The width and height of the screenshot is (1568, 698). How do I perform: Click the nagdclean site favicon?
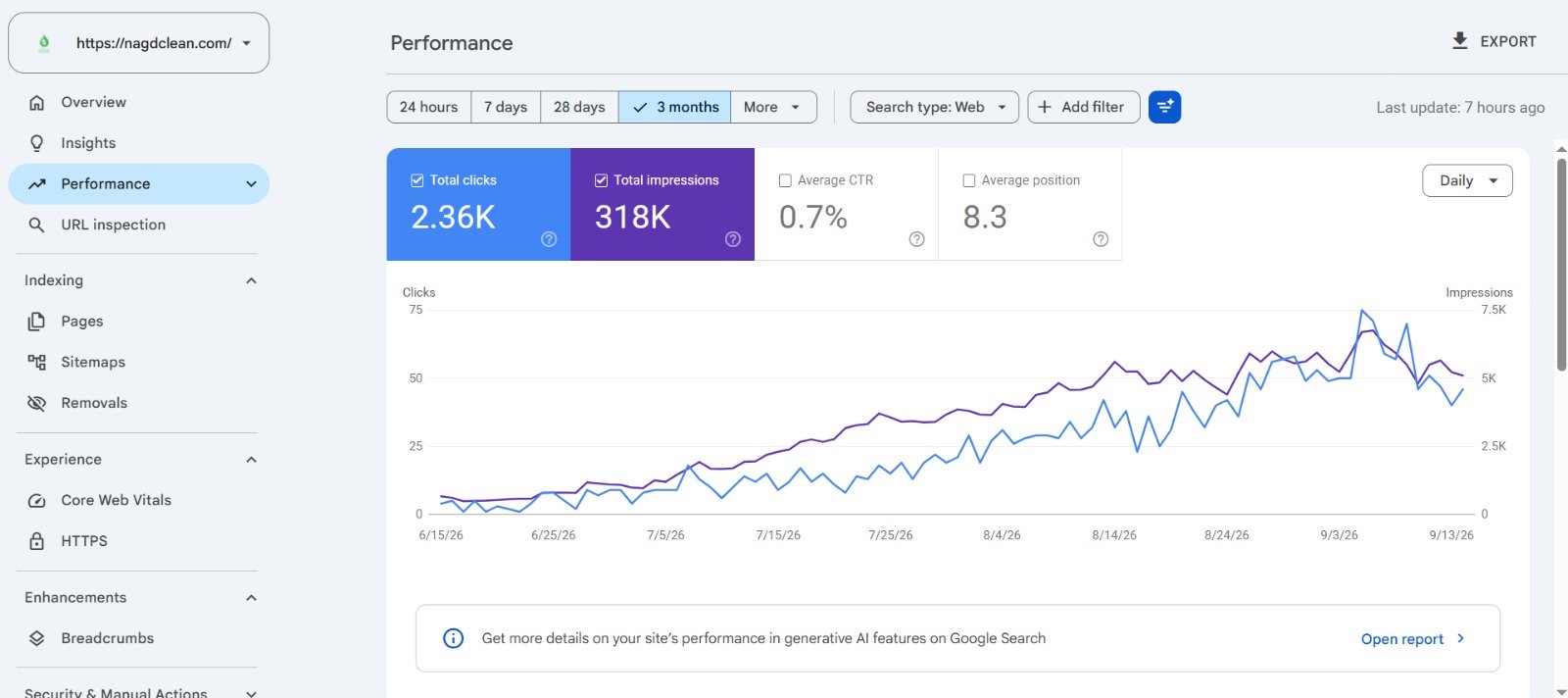pyautogui.click(x=44, y=43)
